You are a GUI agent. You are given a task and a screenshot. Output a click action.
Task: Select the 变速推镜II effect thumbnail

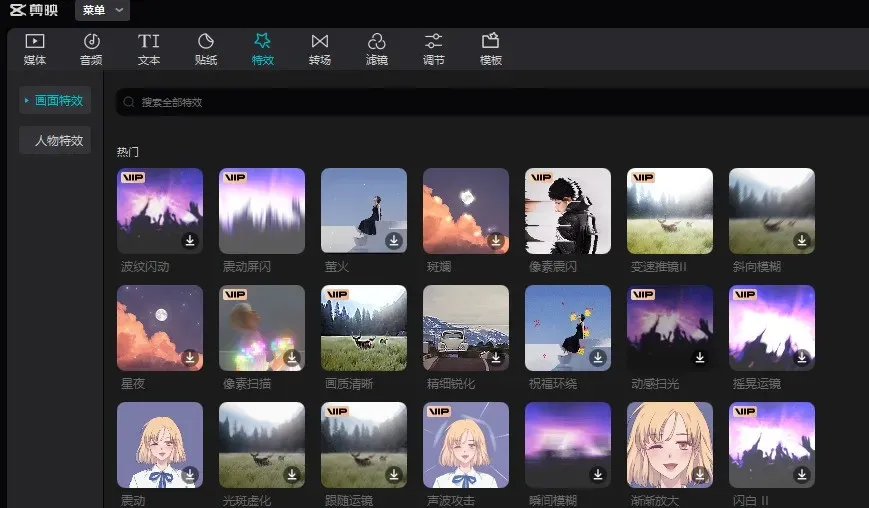(x=670, y=211)
